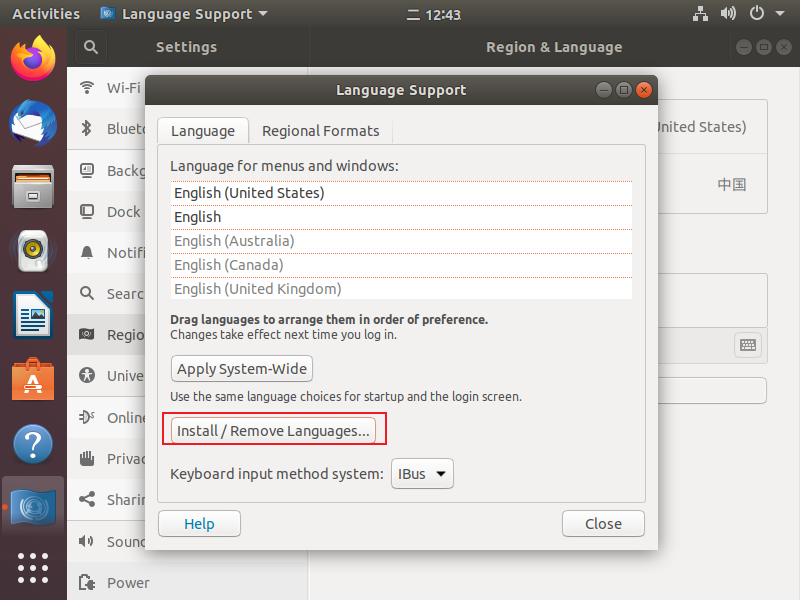
Task: Click keyboard layout icon in Region panel
Action: pos(748,345)
